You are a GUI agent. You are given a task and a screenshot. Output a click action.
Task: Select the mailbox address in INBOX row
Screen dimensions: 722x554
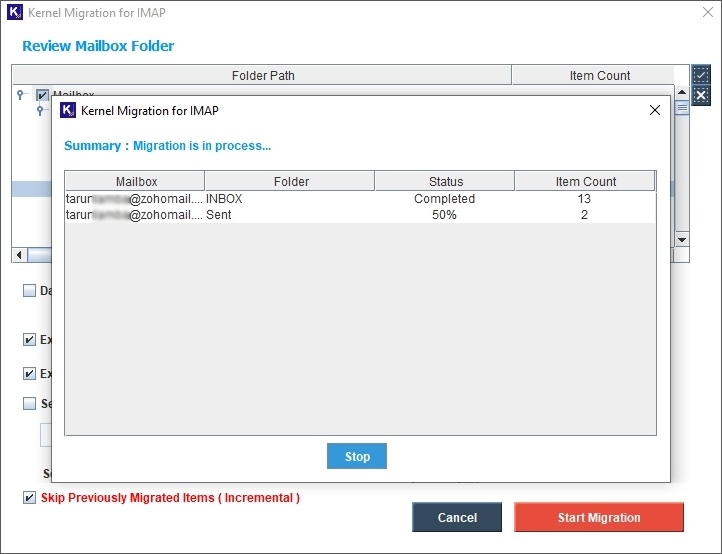pos(134,199)
